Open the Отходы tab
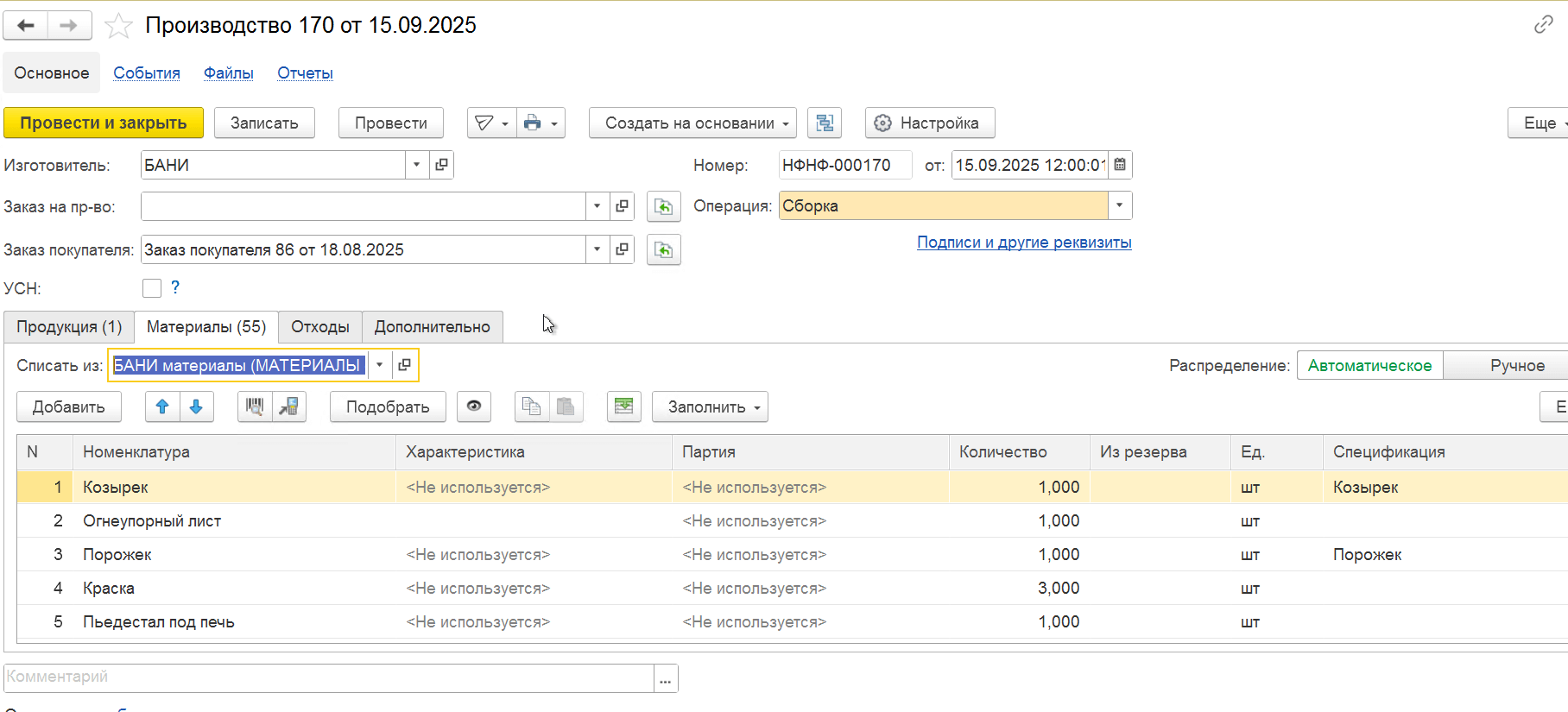 pos(319,327)
